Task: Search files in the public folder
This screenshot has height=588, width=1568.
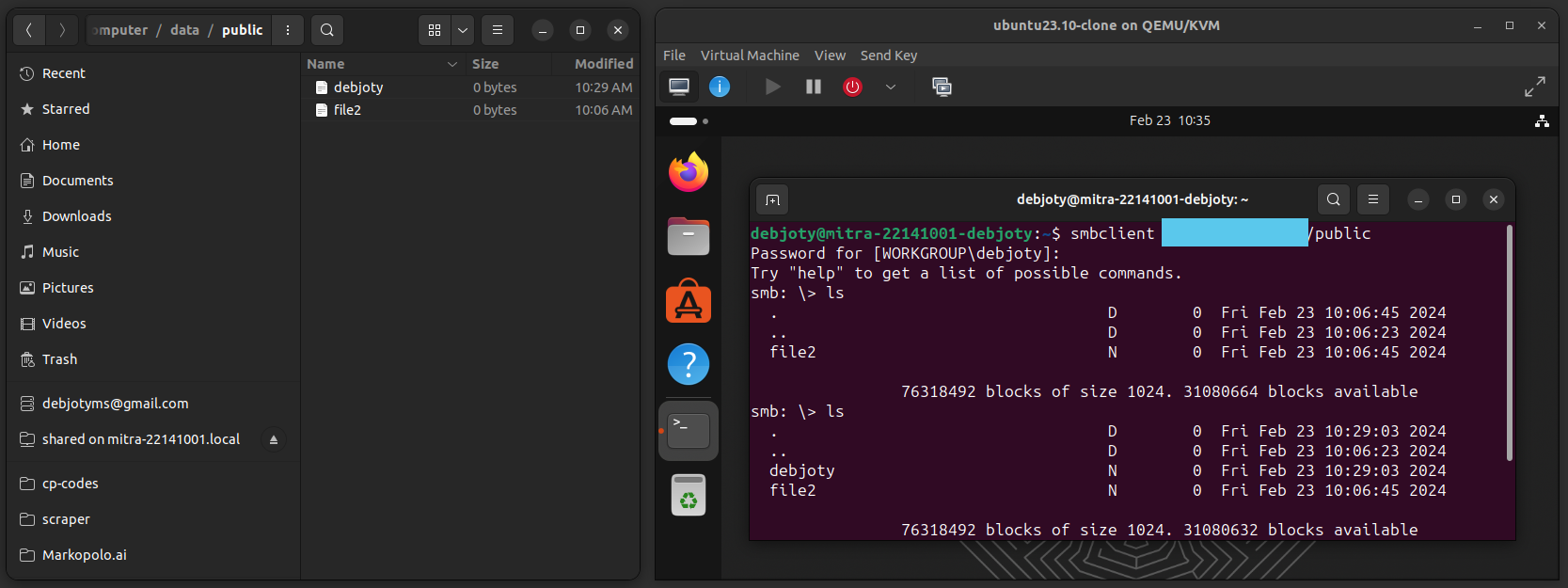Action: pyautogui.click(x=326, y=30)
